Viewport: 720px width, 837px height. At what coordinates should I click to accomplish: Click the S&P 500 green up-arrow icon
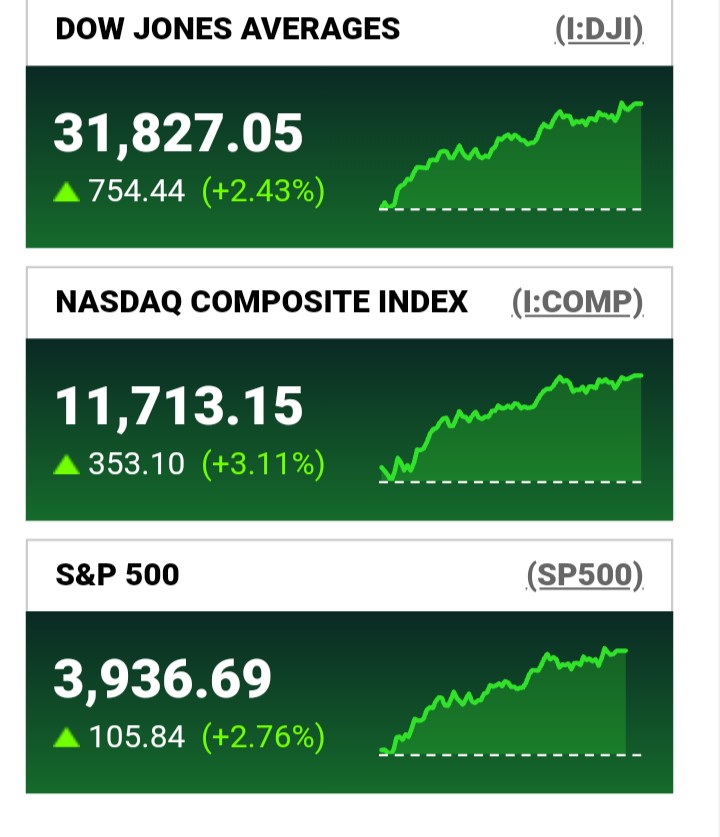click(67, 738)
